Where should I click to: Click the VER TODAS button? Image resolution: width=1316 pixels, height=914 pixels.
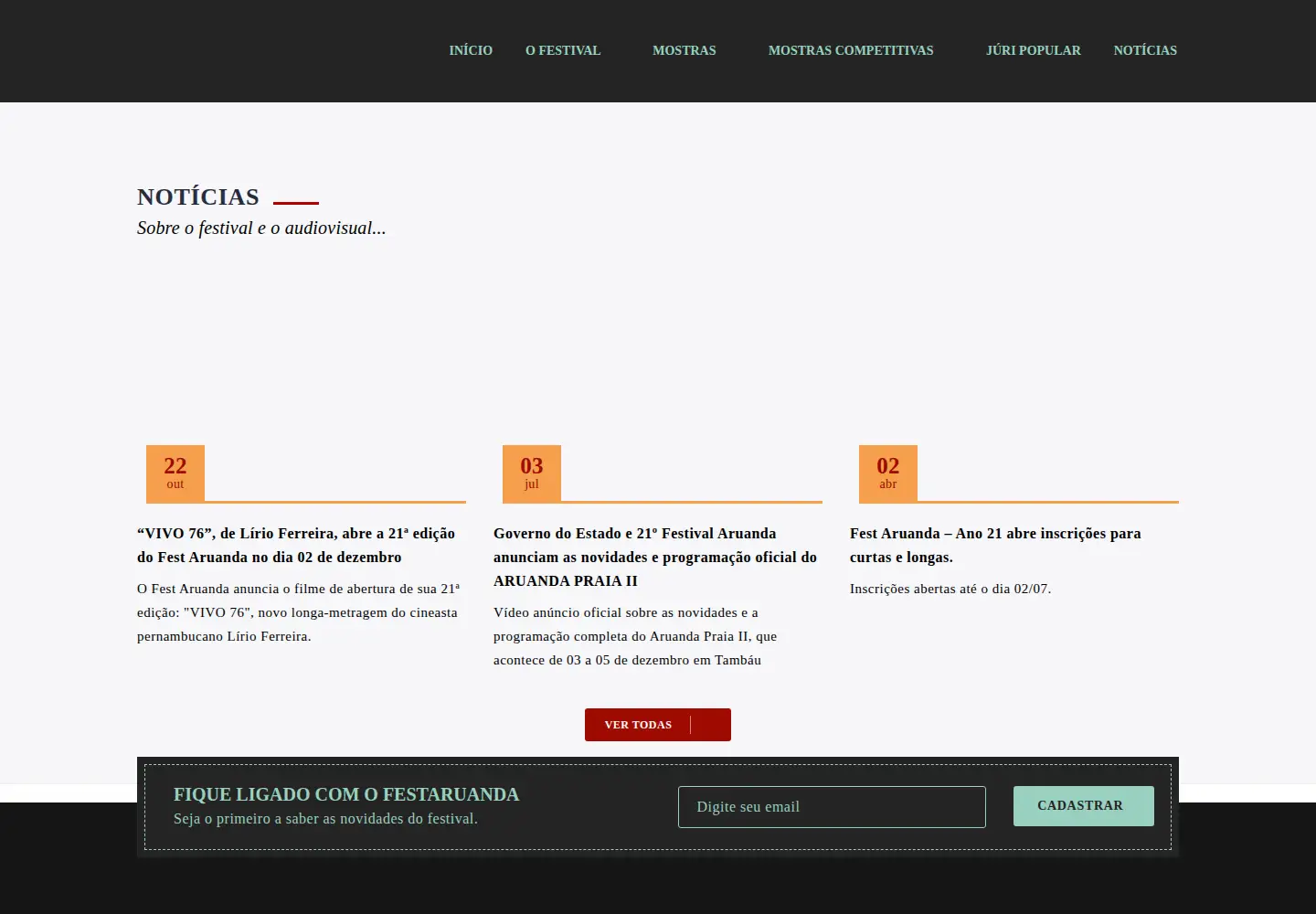[658, 725]
